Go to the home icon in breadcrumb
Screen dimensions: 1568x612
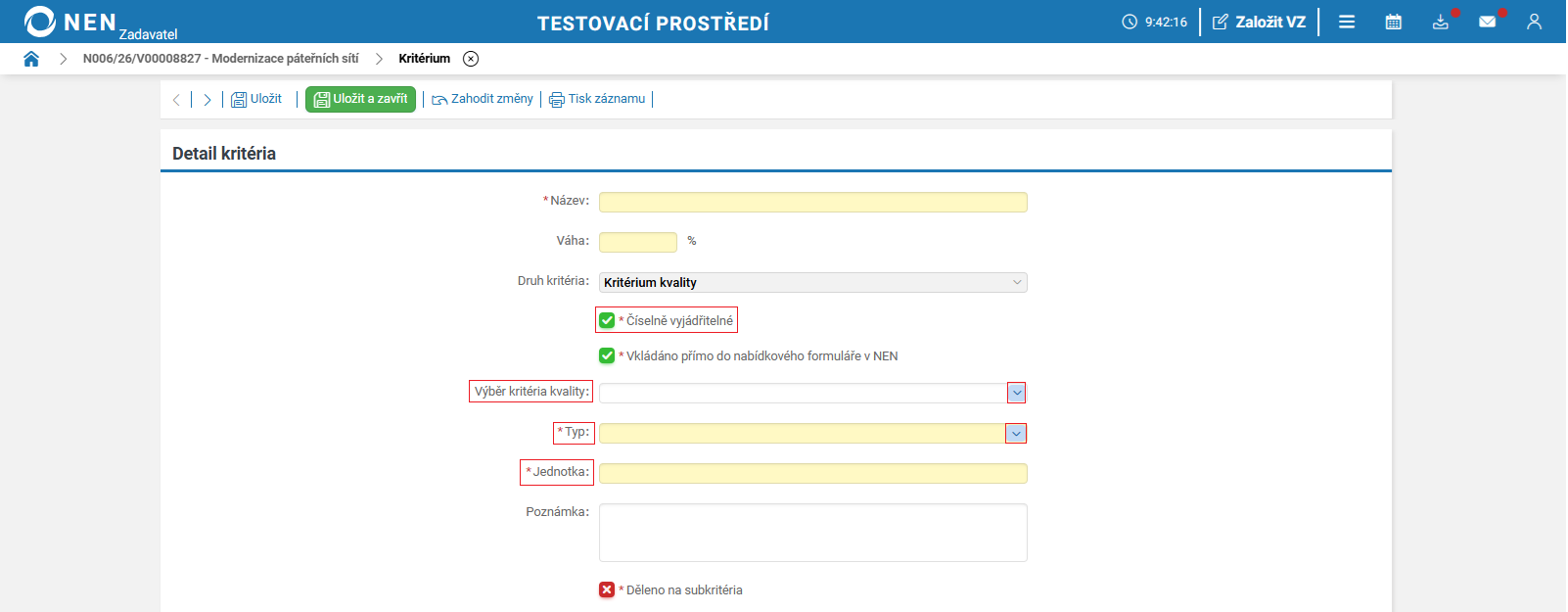pyautogui.click(x=31, y=59)
